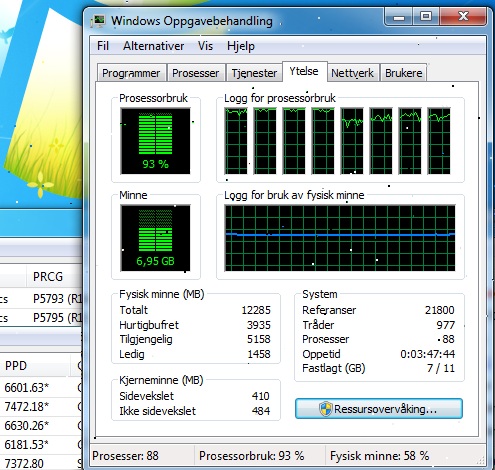Click status bar text Fysisk minne: 58 %
The height and width of the screenshot is (470, 495).
point(379,456)
